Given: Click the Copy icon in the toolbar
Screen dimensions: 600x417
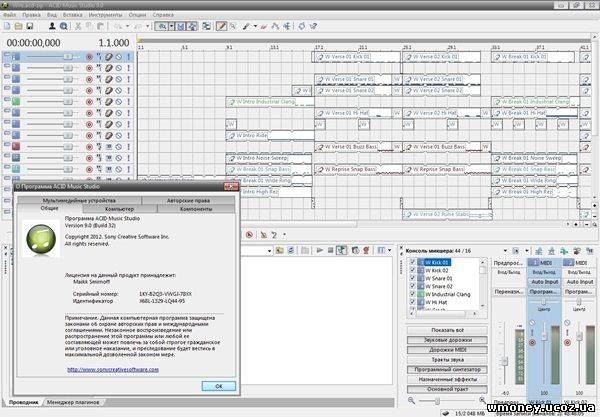Looking at the screenshot, I should (89, 26).
